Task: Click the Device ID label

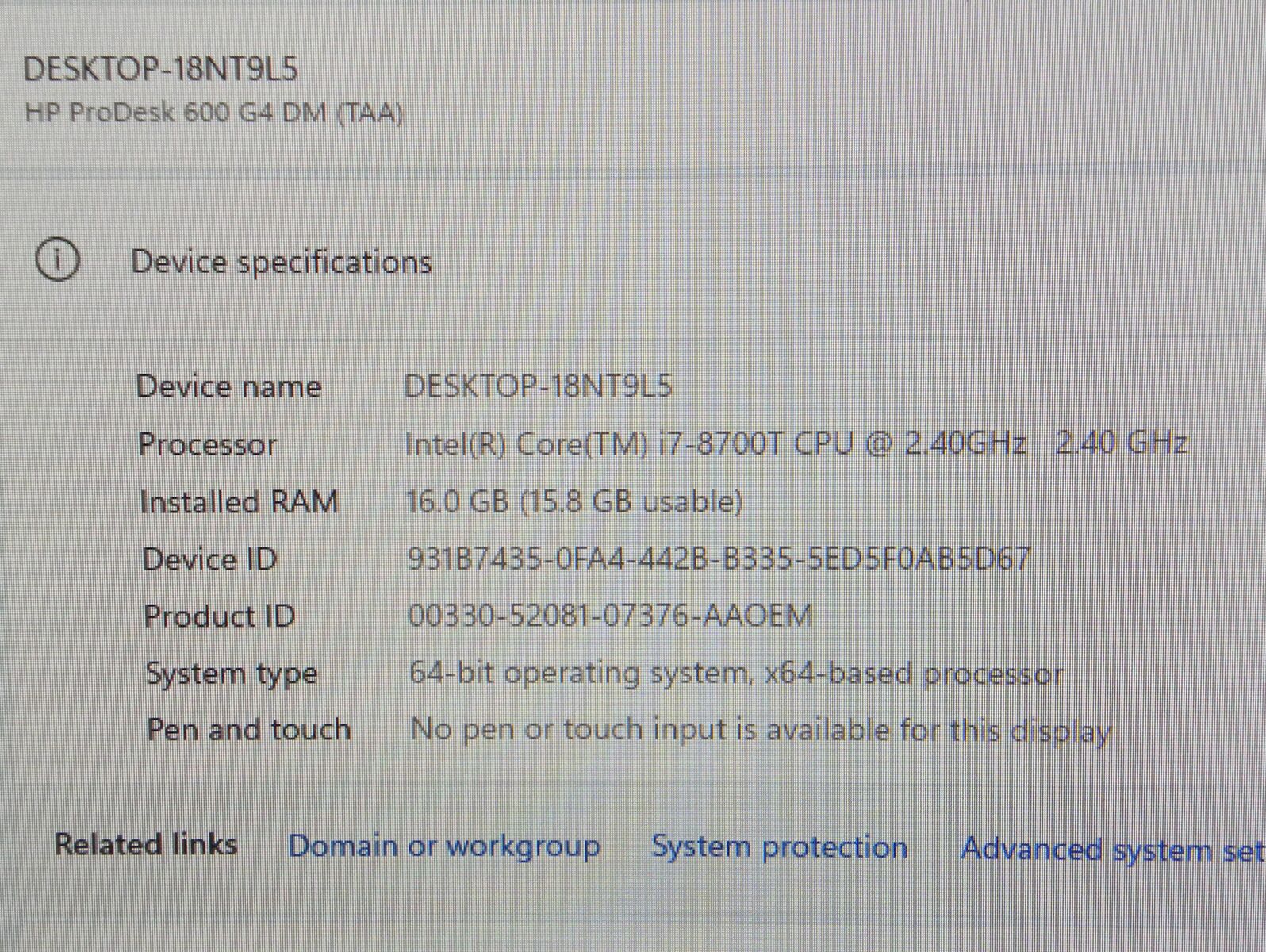Action: [210, 559]
